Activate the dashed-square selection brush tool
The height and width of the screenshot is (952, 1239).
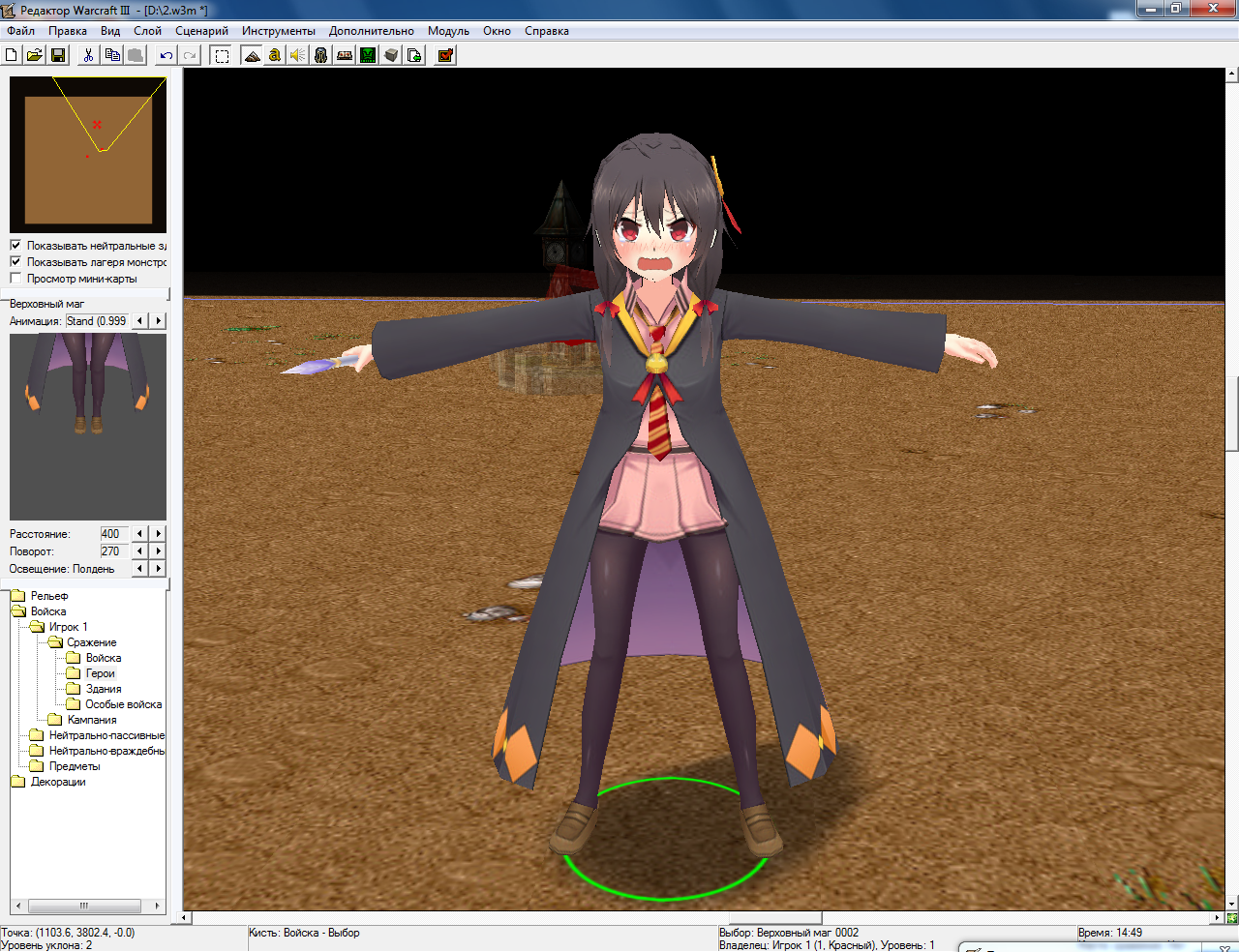[222, 55]
